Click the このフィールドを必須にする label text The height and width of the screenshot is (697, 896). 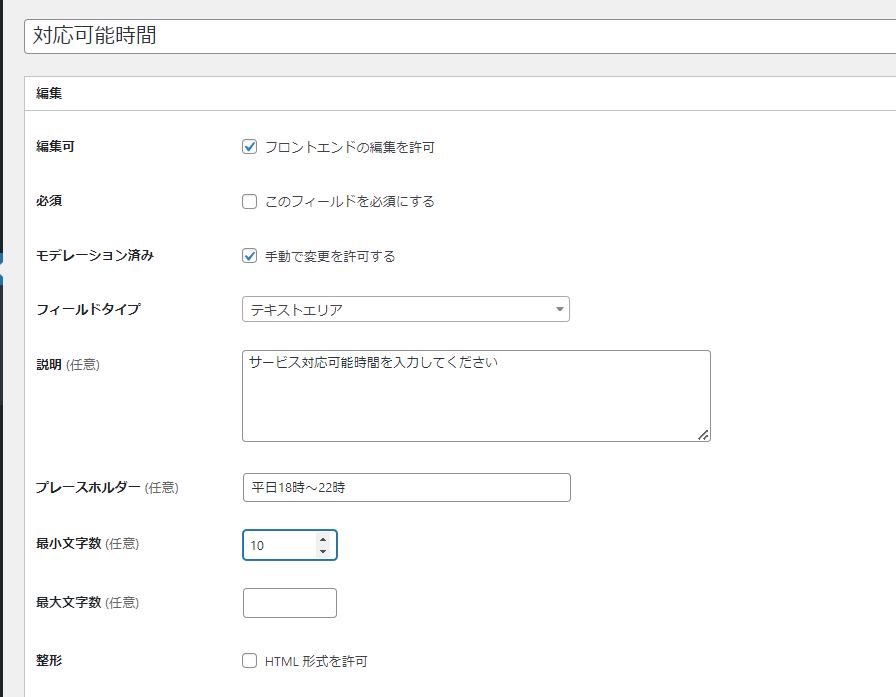[x=349, y=202]
